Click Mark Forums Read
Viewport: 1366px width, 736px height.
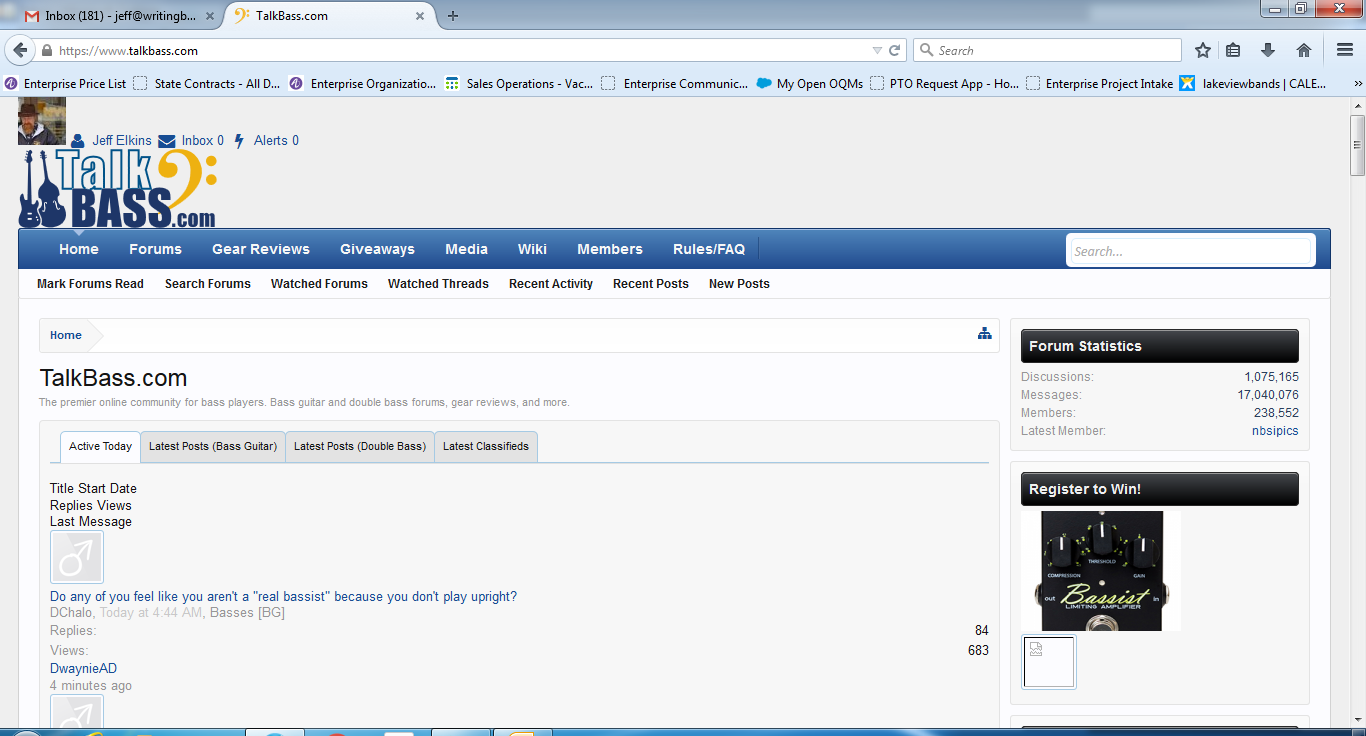click(90, 284)
